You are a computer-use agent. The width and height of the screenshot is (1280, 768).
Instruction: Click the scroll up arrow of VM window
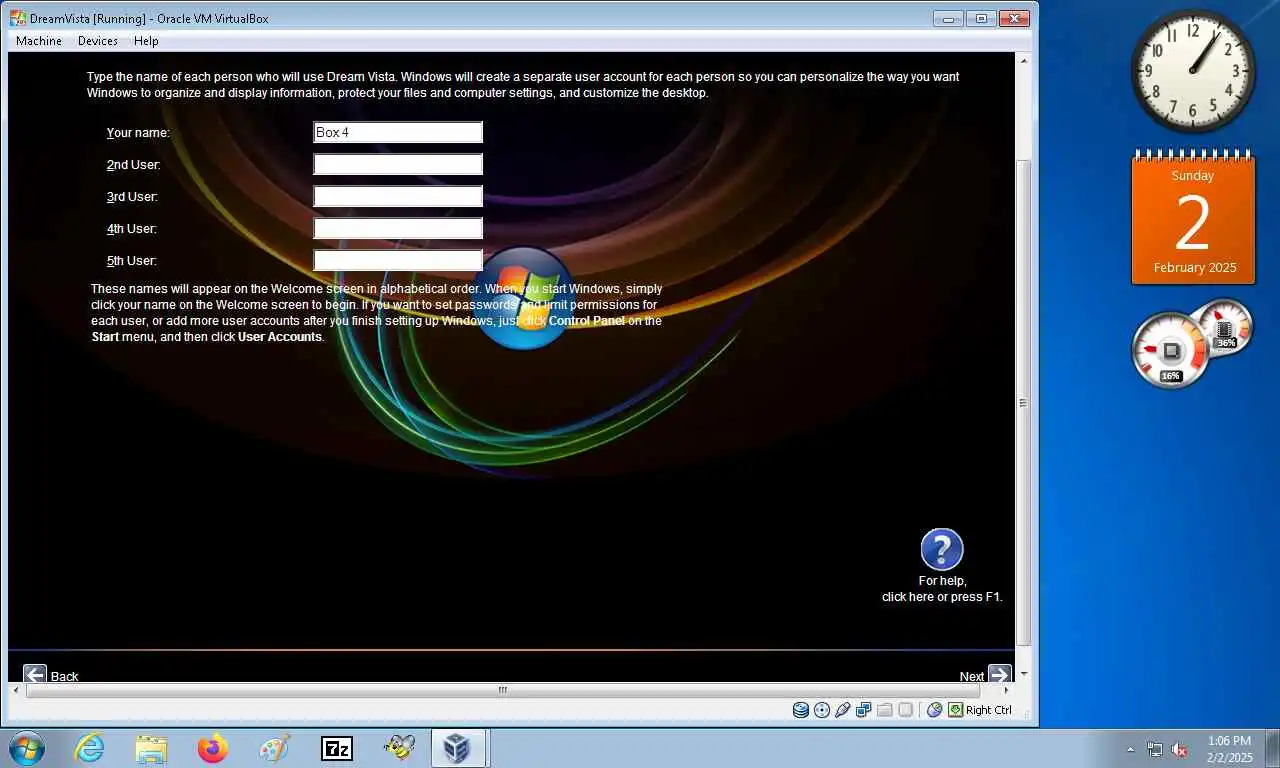1023,60
